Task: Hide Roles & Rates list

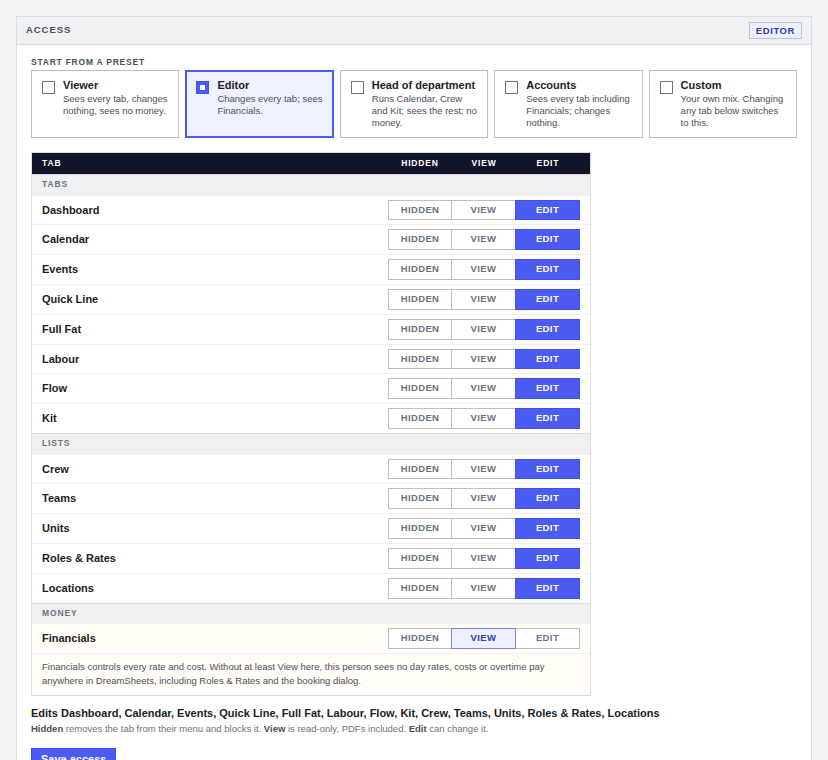Action: (420, 558)
